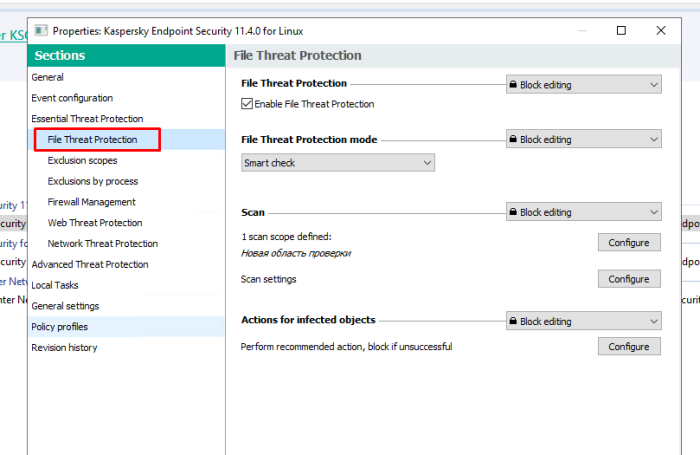Open the Event configuration section
Screen dimensions: 700x455
coord(72,98)
